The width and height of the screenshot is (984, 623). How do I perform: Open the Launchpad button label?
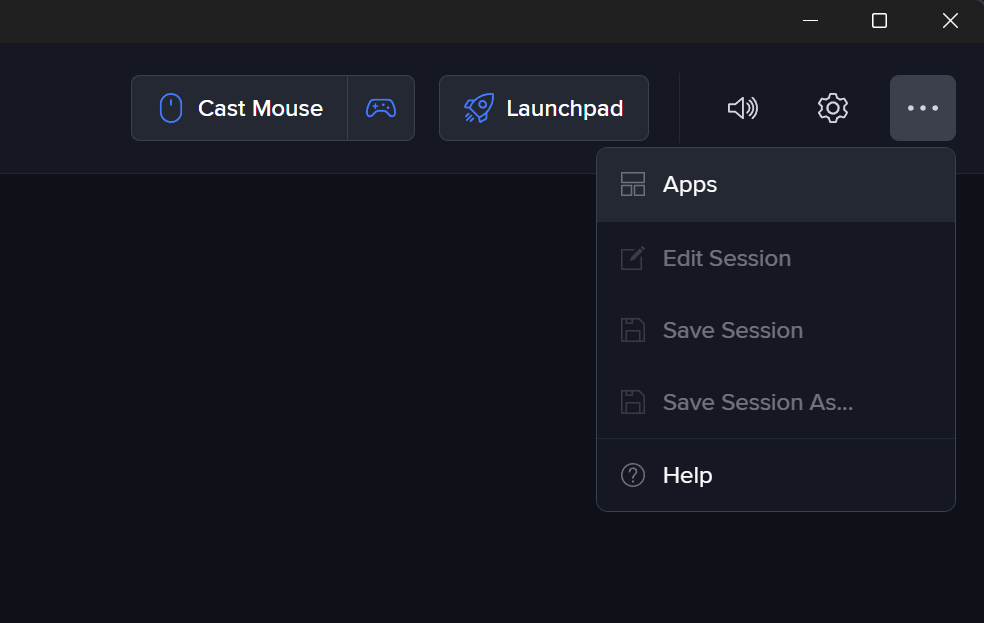[564, 108]
